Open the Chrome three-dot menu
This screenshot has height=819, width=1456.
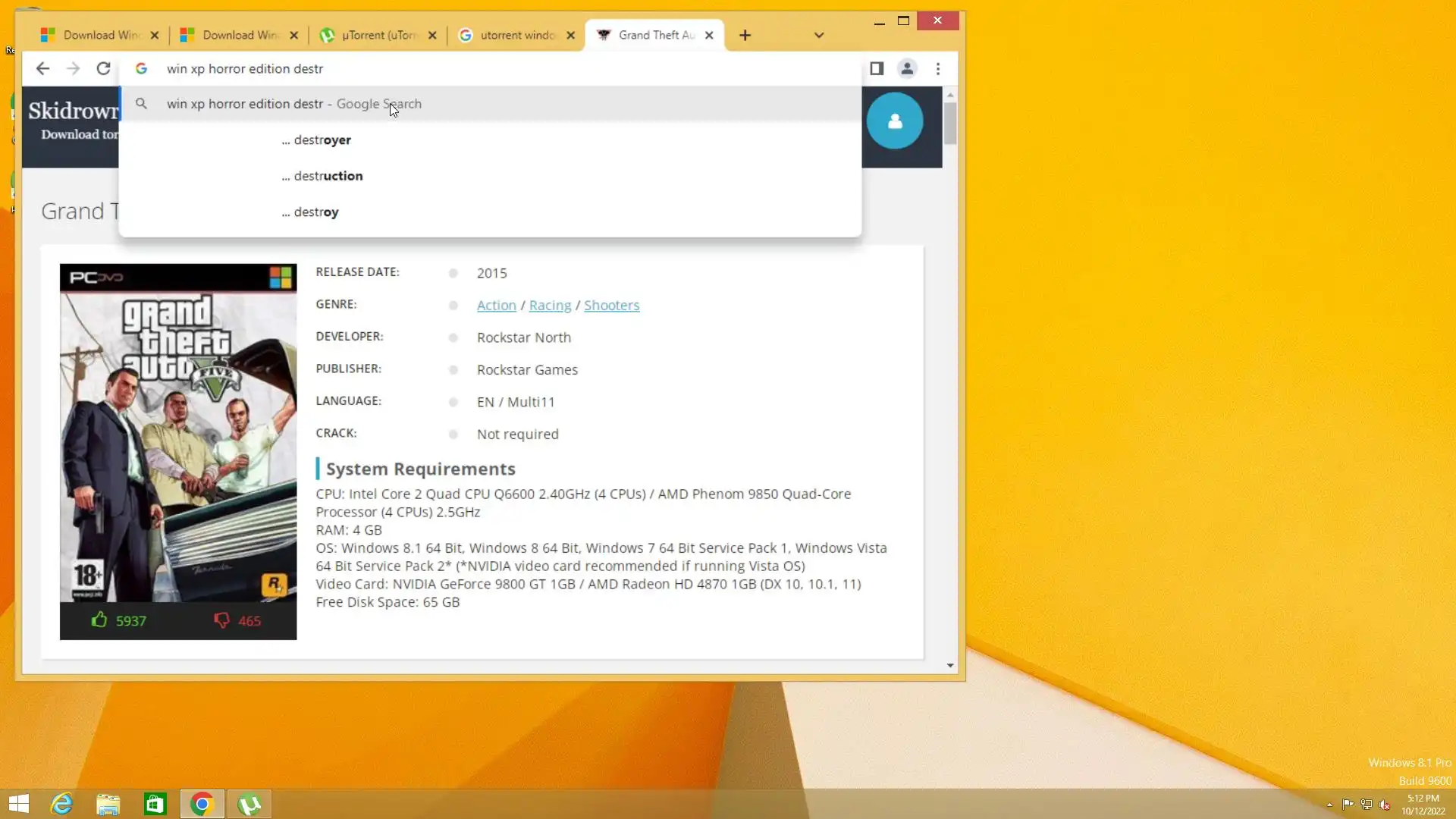tap(938, 69)
